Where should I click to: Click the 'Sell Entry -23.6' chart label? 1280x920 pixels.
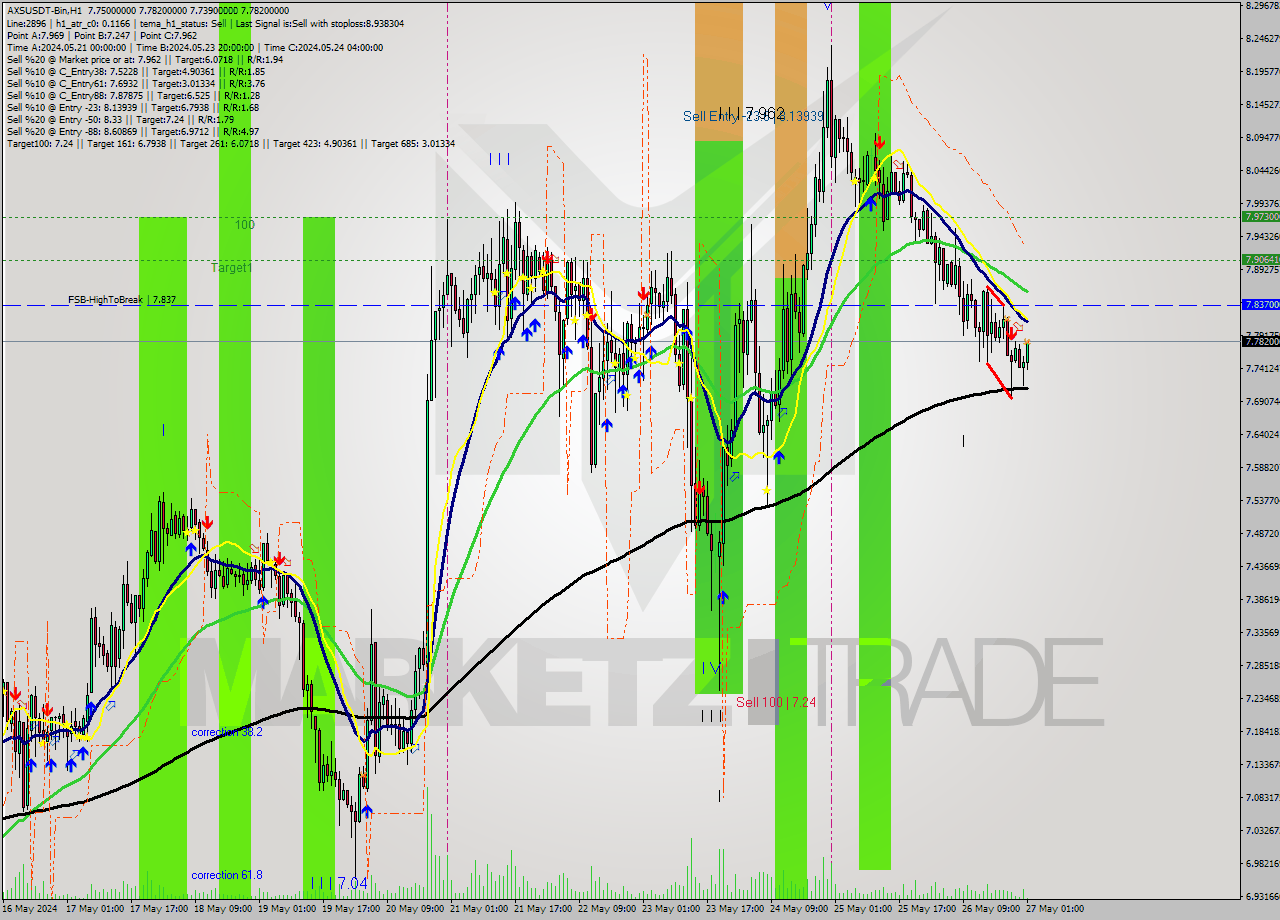click(753, 116)
